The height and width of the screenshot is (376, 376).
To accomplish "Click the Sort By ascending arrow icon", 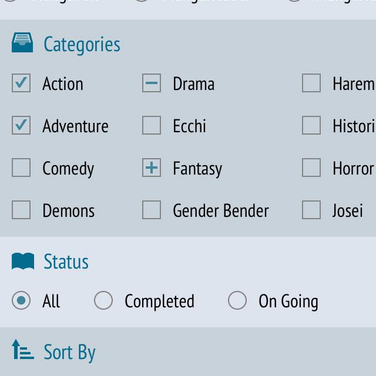I will tap(23, 349).
